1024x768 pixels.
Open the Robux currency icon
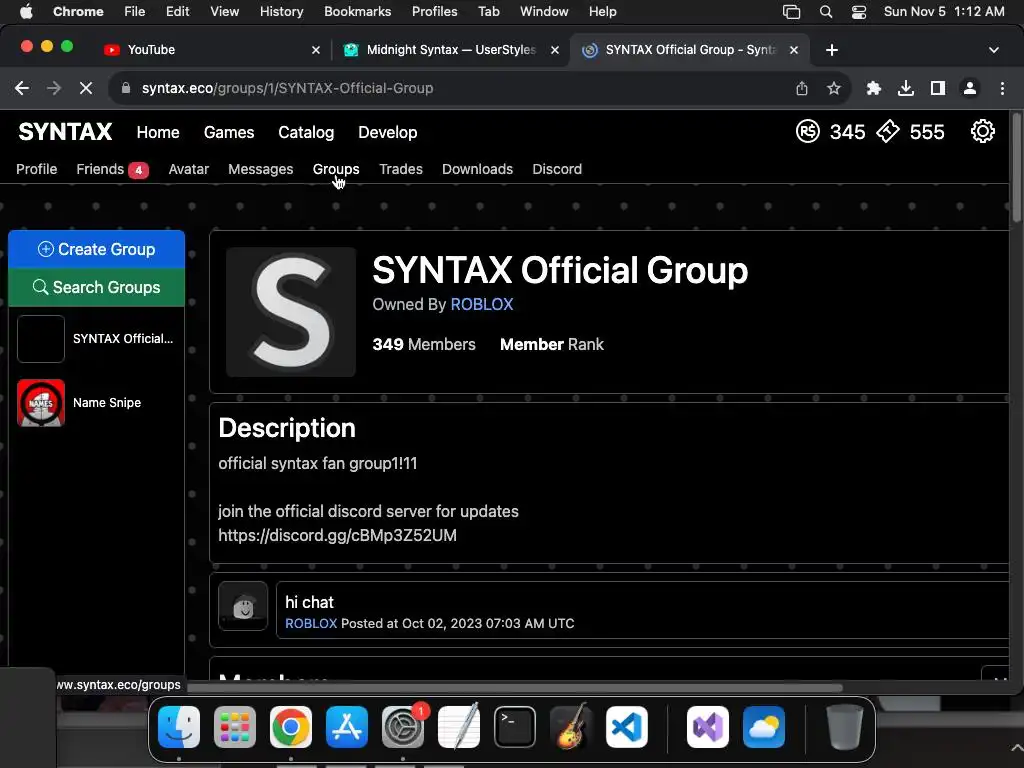click(x=808, y=132)
